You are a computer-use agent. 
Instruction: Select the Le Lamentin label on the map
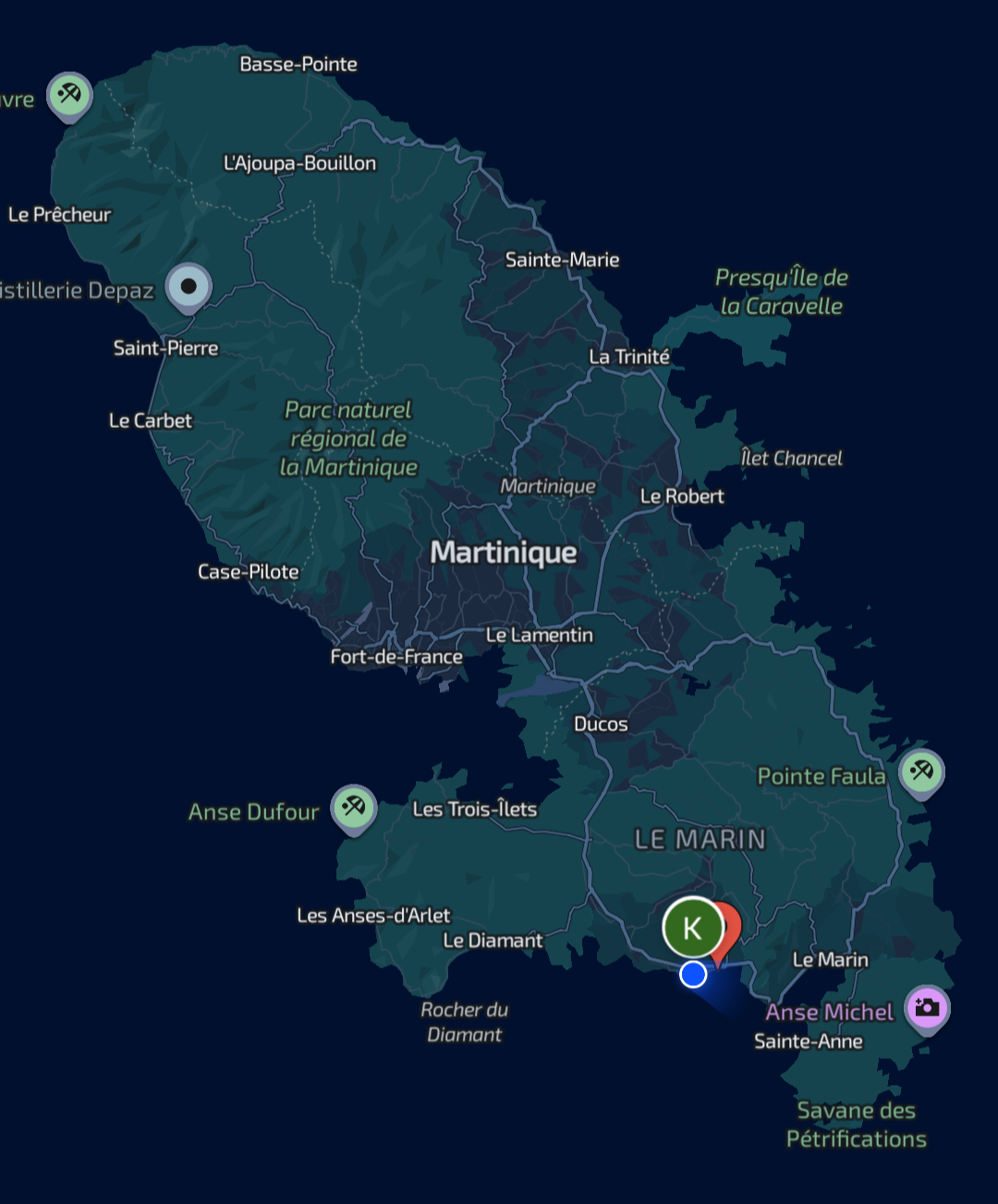coord(540,635)
